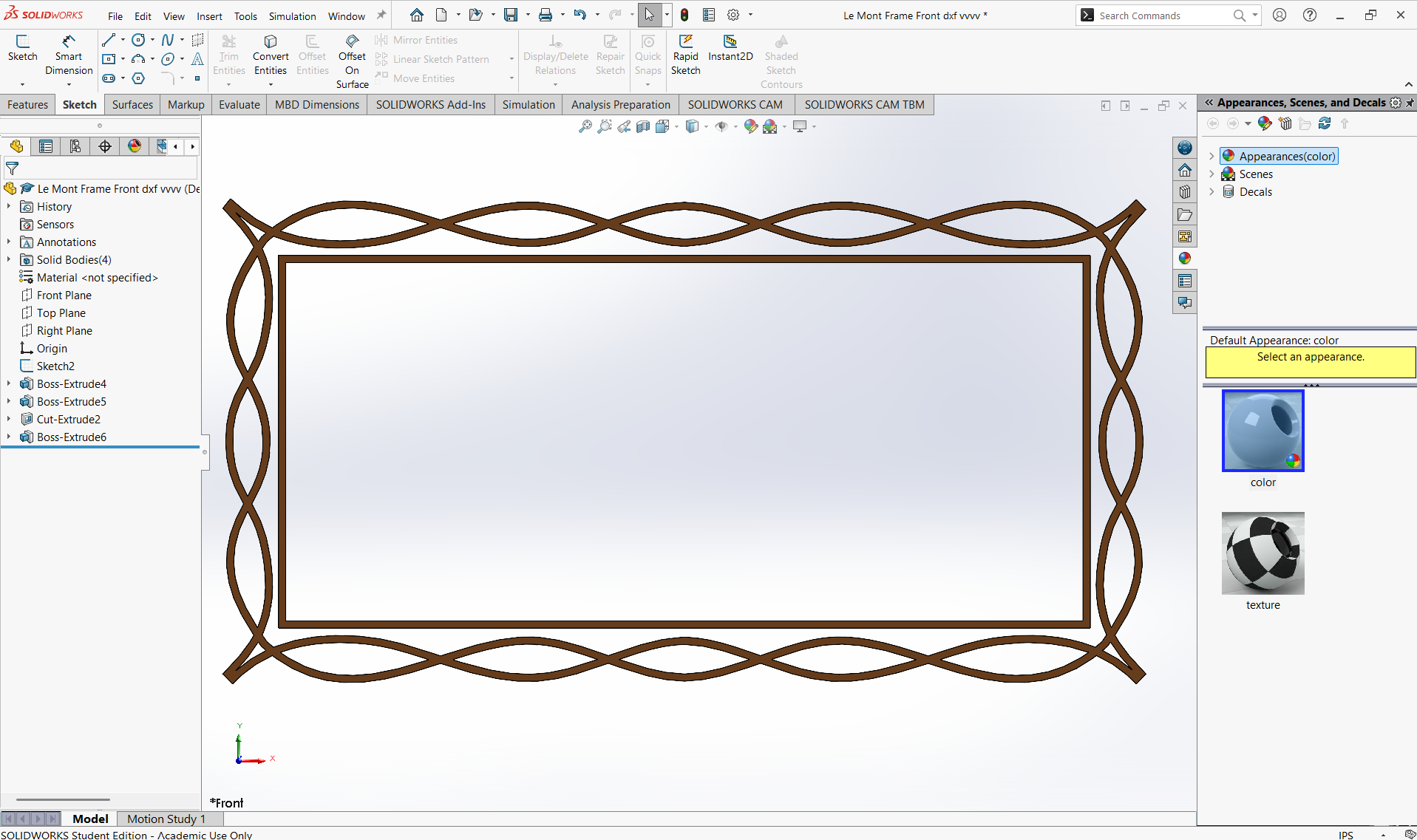Open the File menu
The width and height of the screenshot is (1417, 840).
pos(115,16)
